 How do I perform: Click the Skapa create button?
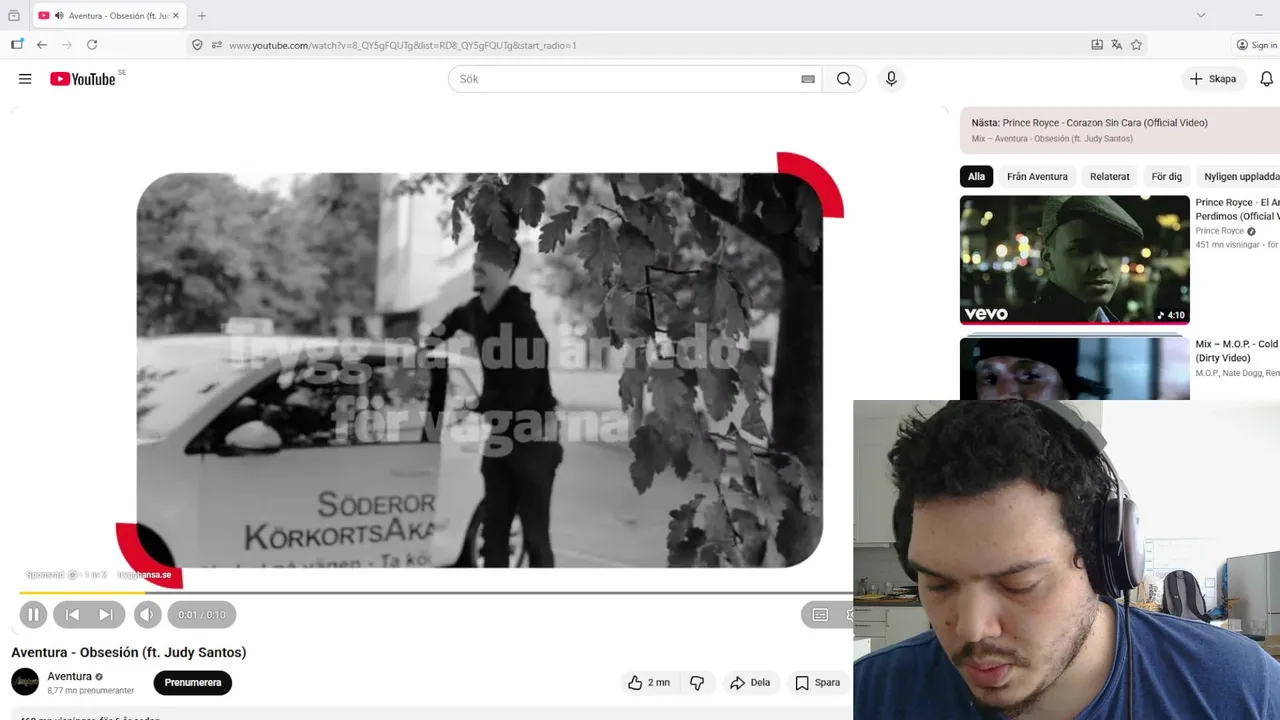tap(1213, 79)
